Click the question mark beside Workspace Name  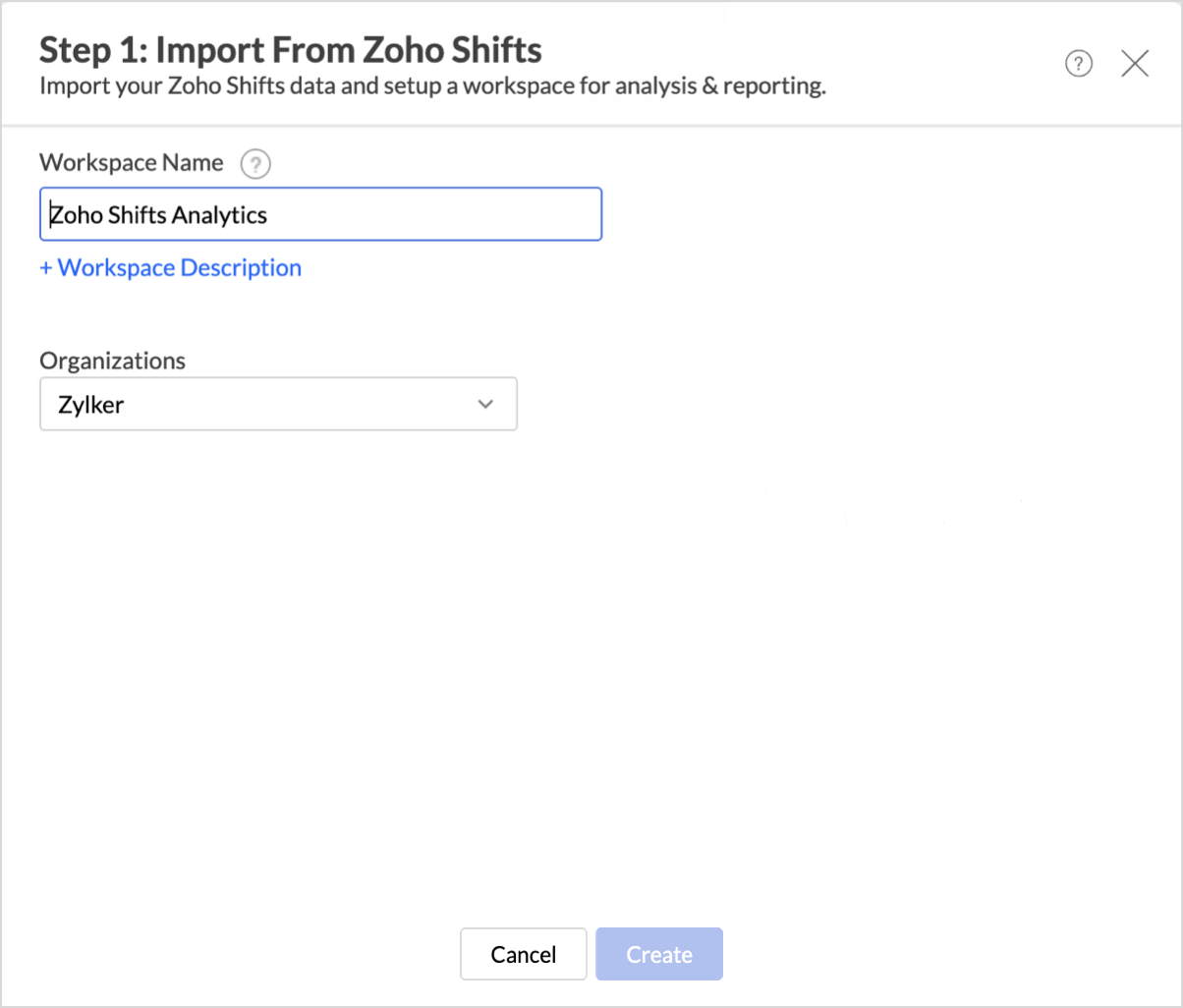point(256,163)
